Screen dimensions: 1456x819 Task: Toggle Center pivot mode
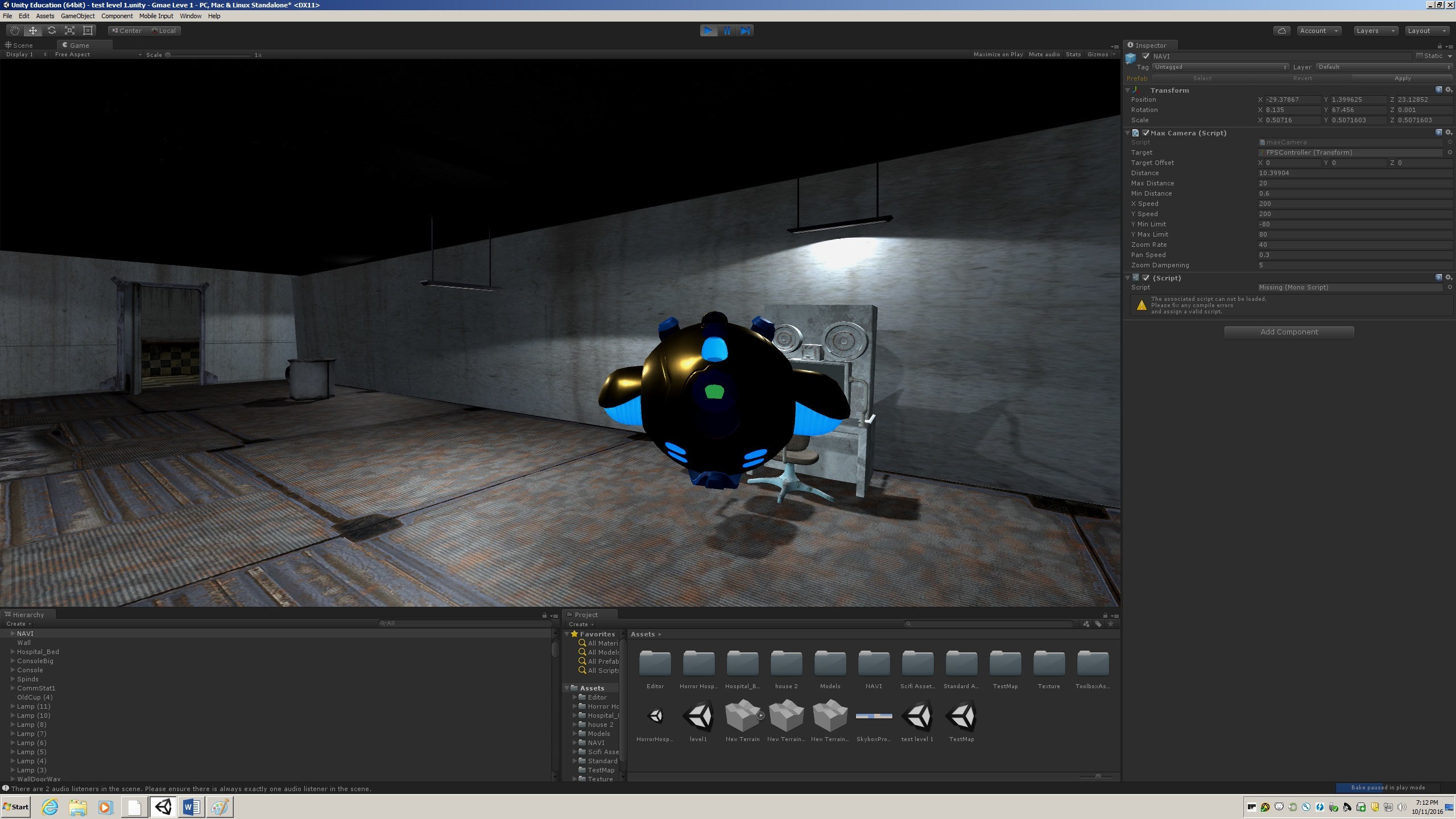[127, 31]
